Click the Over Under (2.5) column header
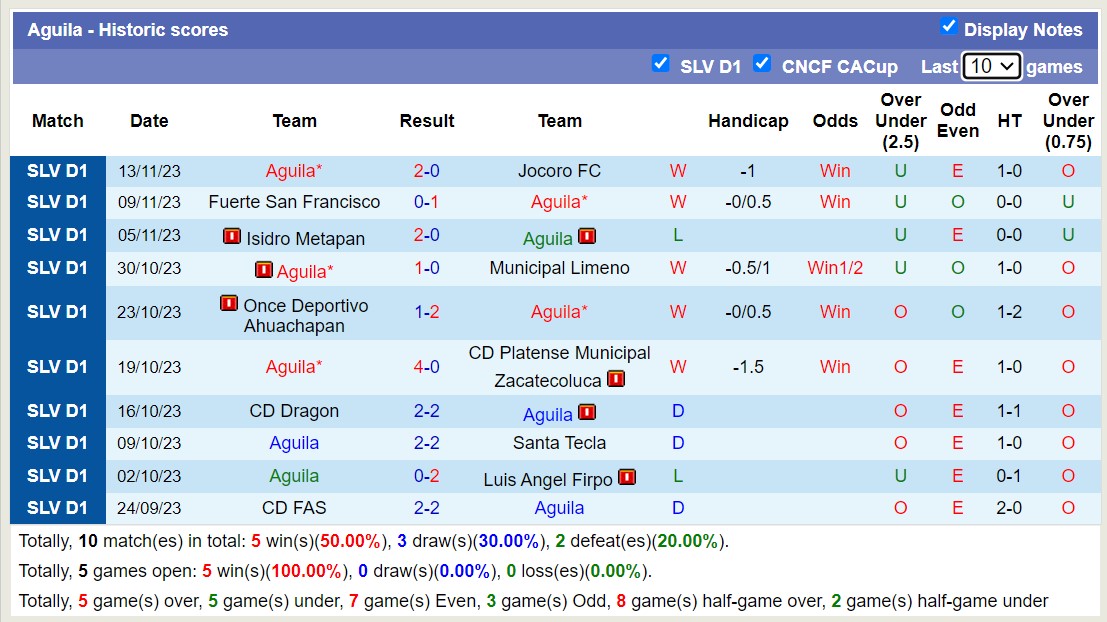Image resolution: width=1107 pixels, height=622 pixels. [900, 121]
